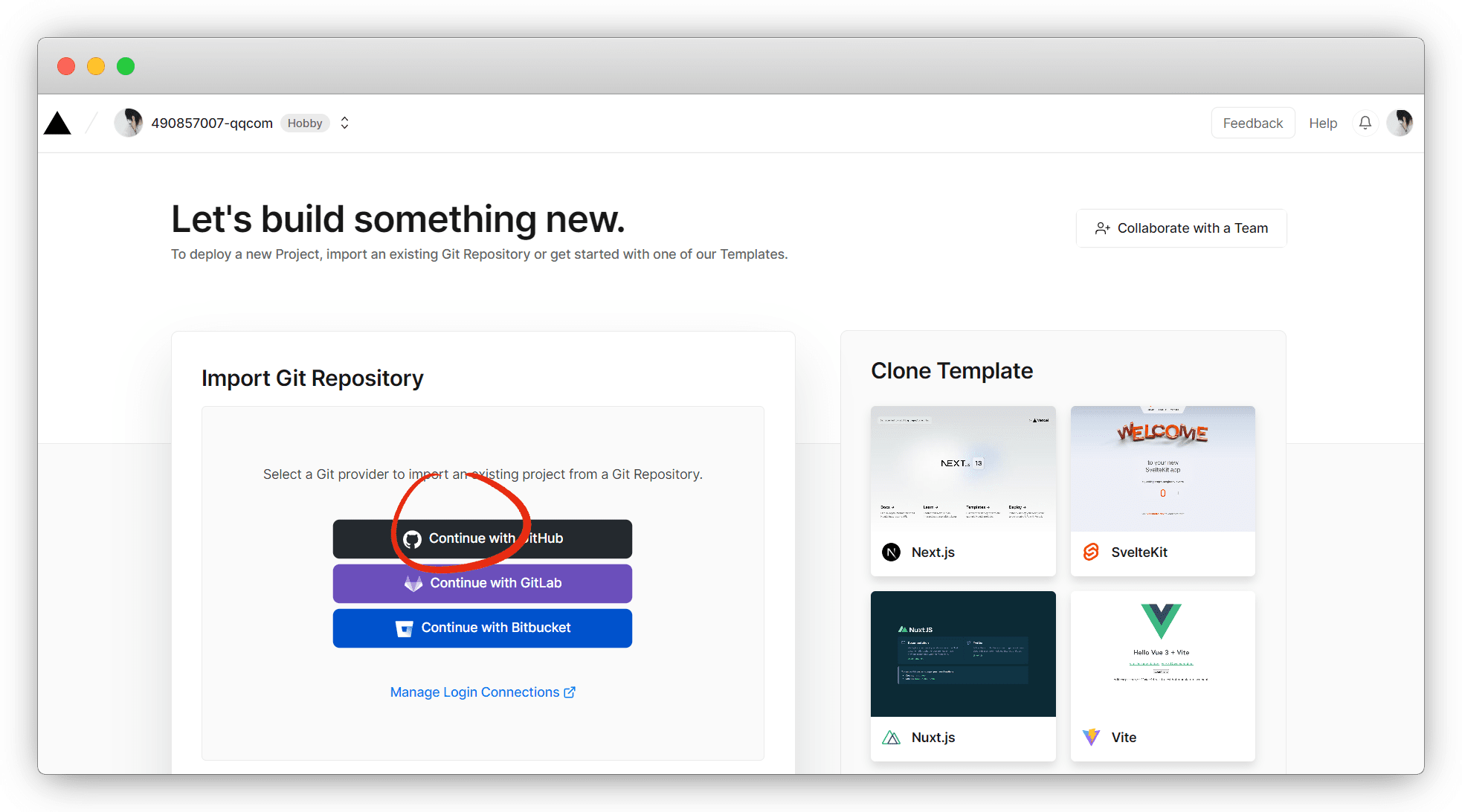Viewport: 1462px width, 812px height.
Task: Open the Feedback button
Action: click(x=1253, y=123)
